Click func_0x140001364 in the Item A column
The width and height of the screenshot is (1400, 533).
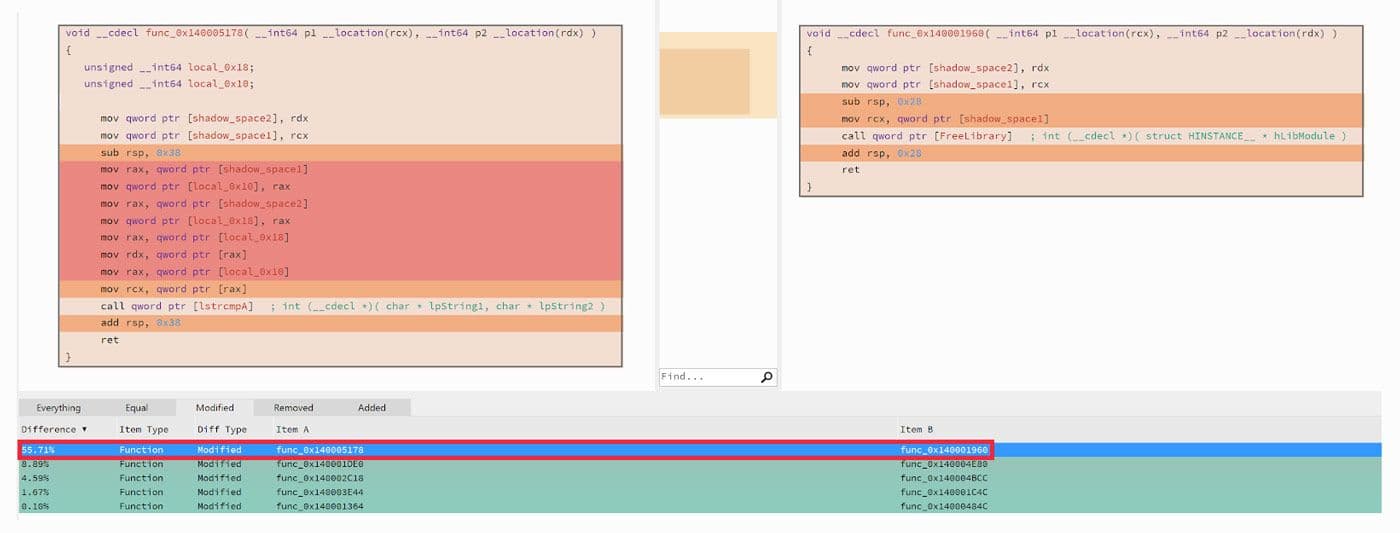[320, 506]
